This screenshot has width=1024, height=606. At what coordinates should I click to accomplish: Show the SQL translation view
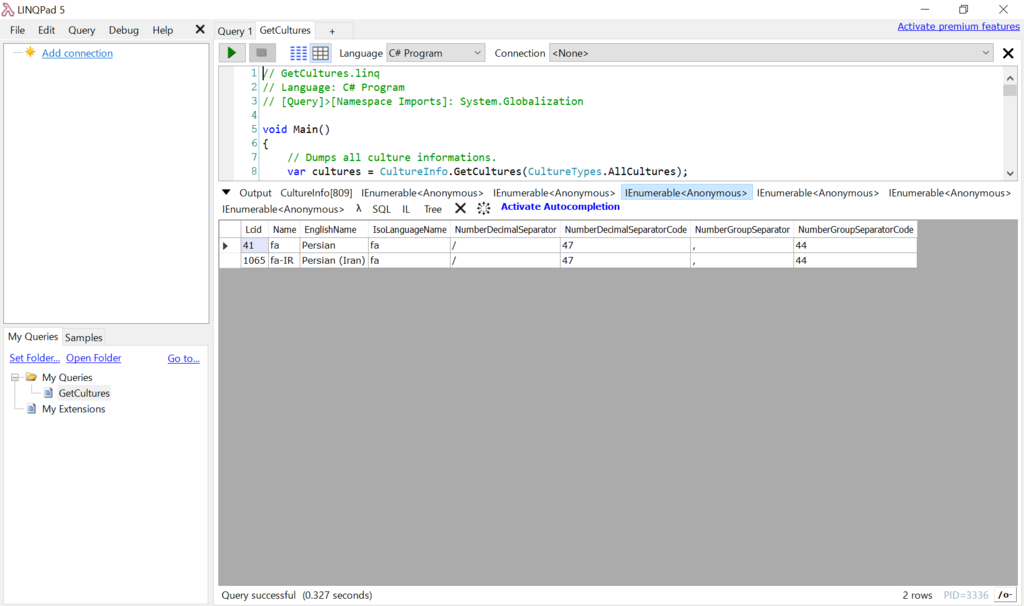(x=381, y=209)
